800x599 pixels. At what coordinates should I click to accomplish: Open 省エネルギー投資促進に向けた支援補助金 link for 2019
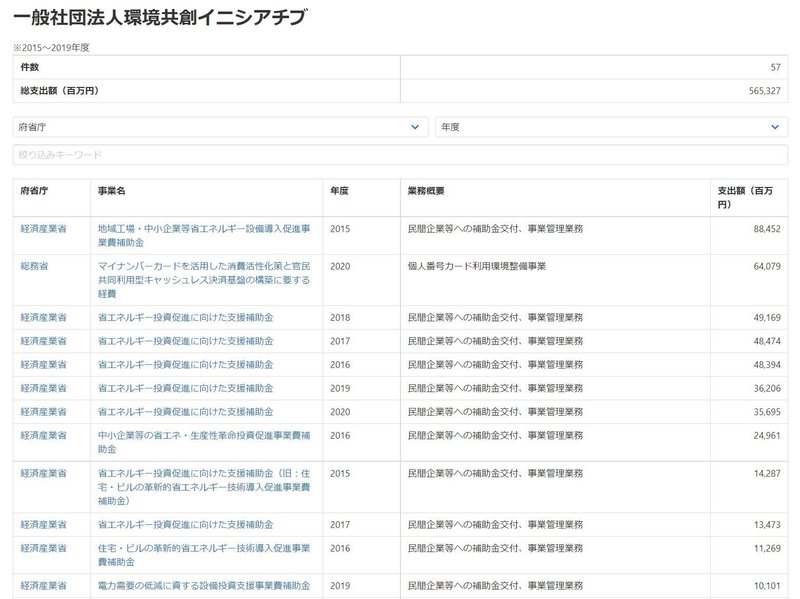point(186,388)
